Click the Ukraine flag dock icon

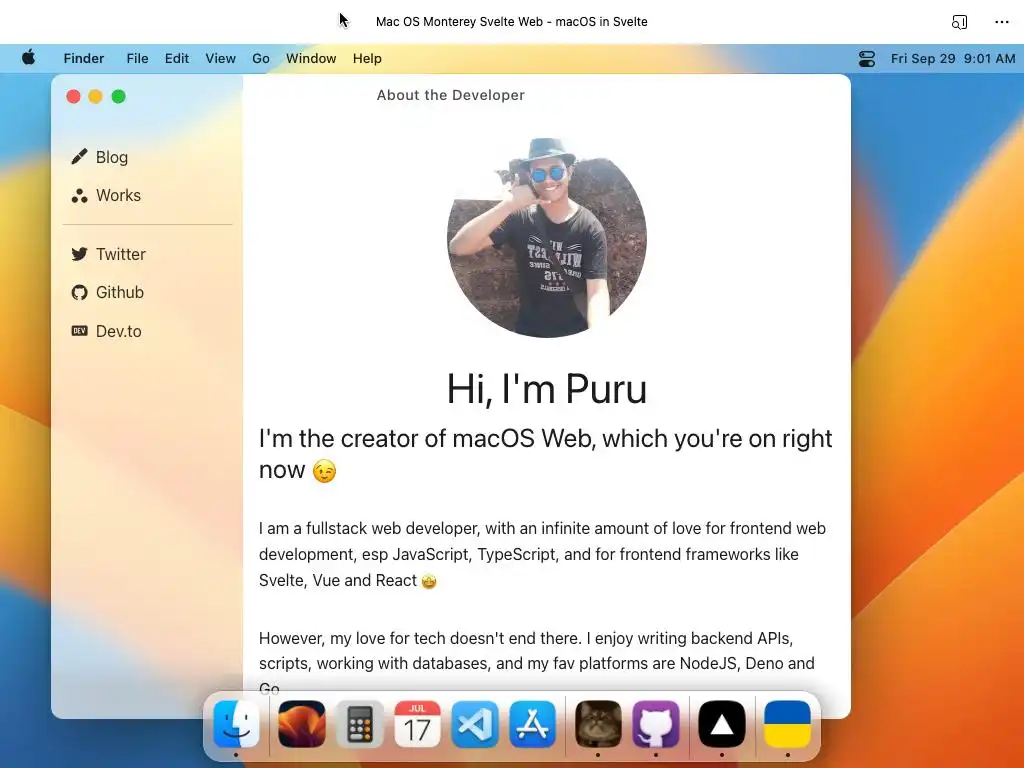pos(788,724)
